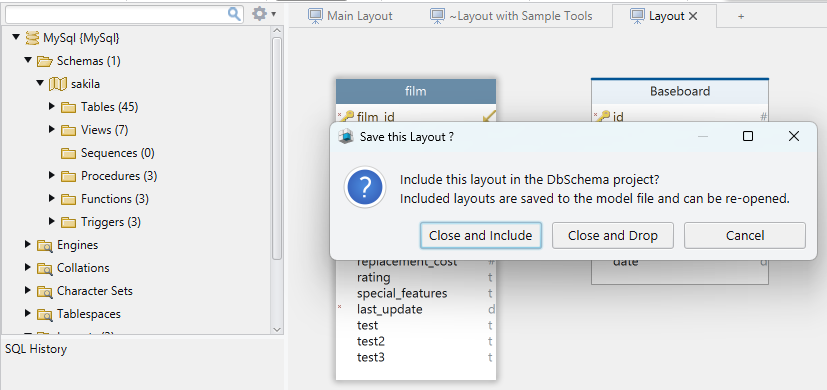
Task: Maximize the Save this Layout dialog
Action: click(x=747, y=137)
